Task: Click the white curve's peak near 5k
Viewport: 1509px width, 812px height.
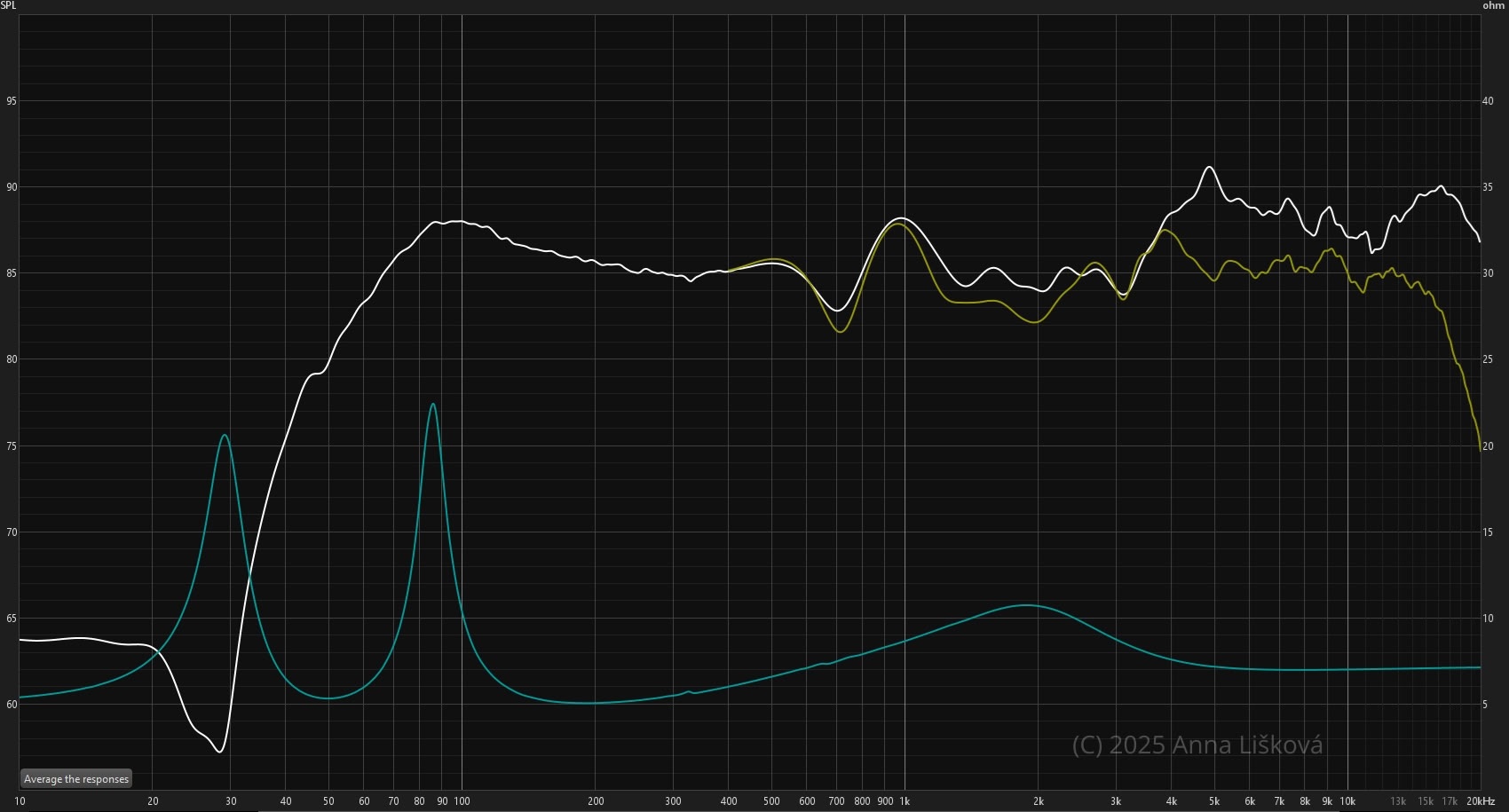Action: pos(1209,167)
